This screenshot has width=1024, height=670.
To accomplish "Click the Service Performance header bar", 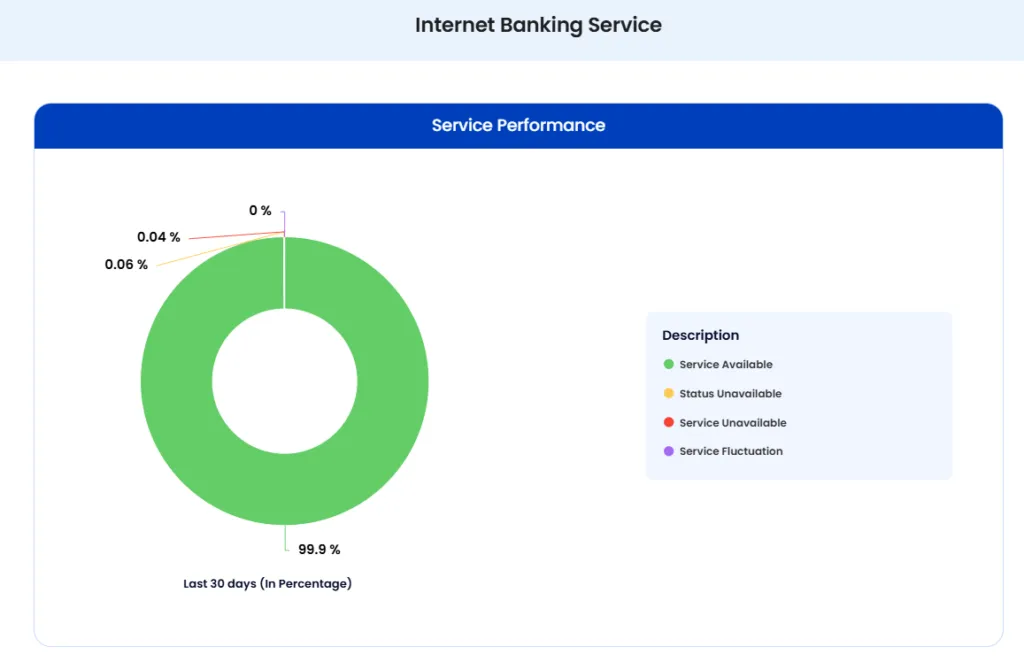I will pos(518,125).
